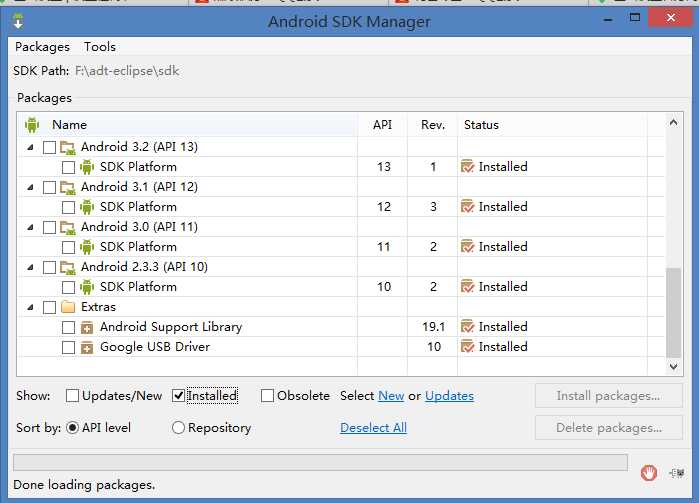Click the SDK Platform robot icon for API 10
This screenshot has height=503, width=699.
click(x=87, y=287)
